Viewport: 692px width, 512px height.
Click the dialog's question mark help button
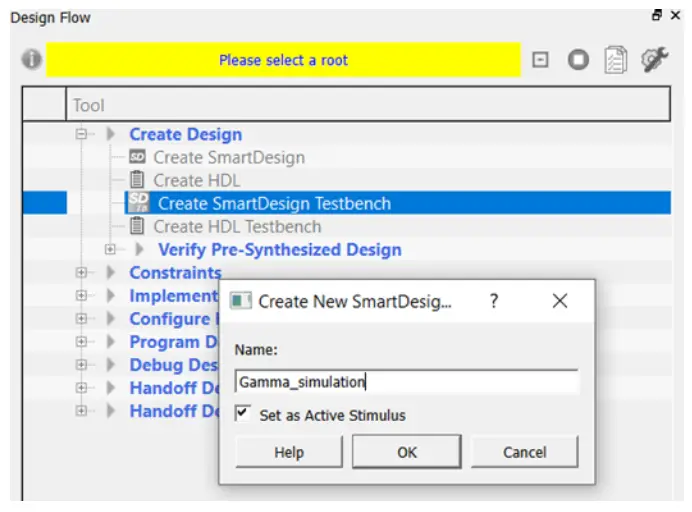click(494, 300)
